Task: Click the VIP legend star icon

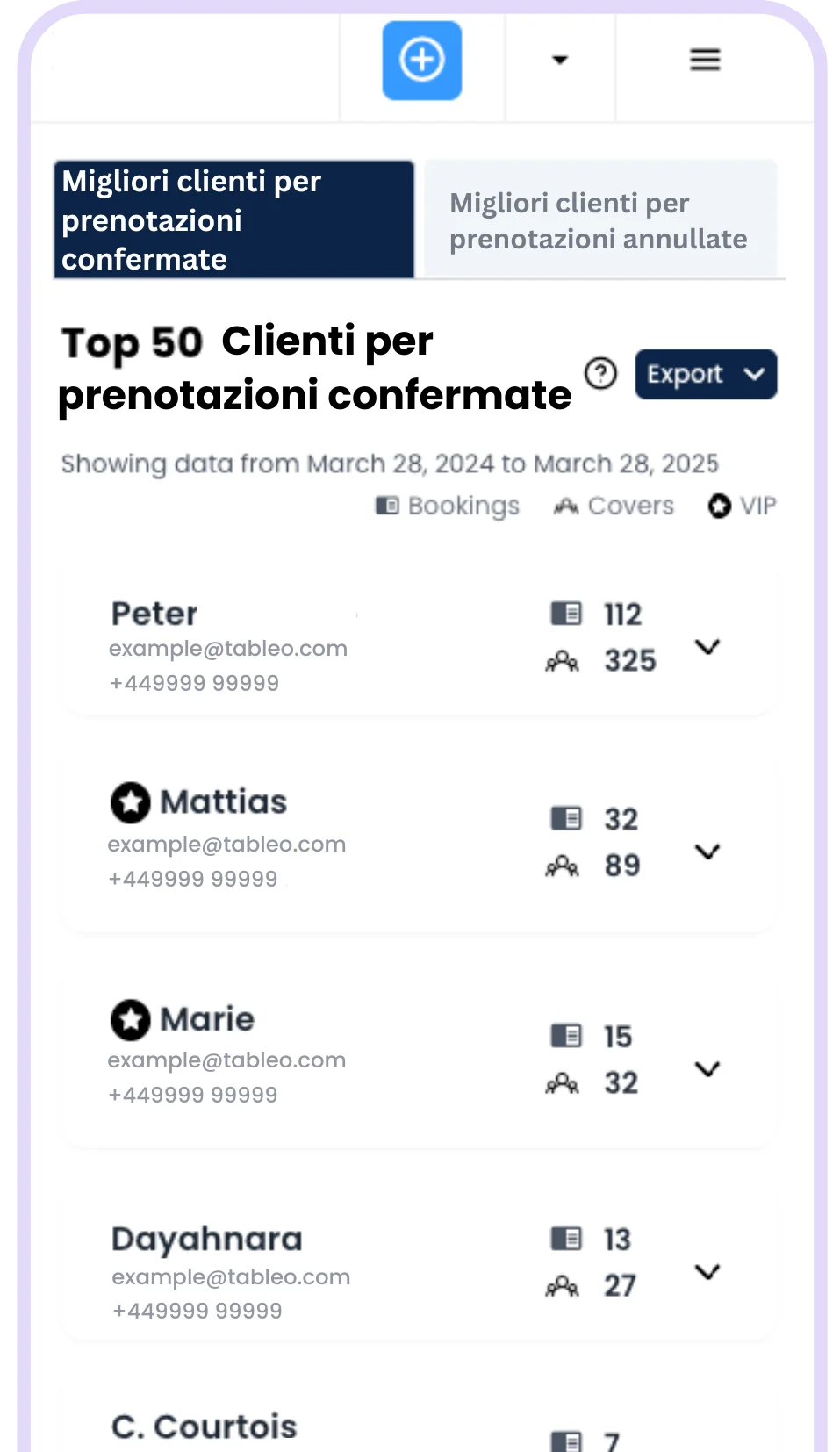Action: pos(720,506)
